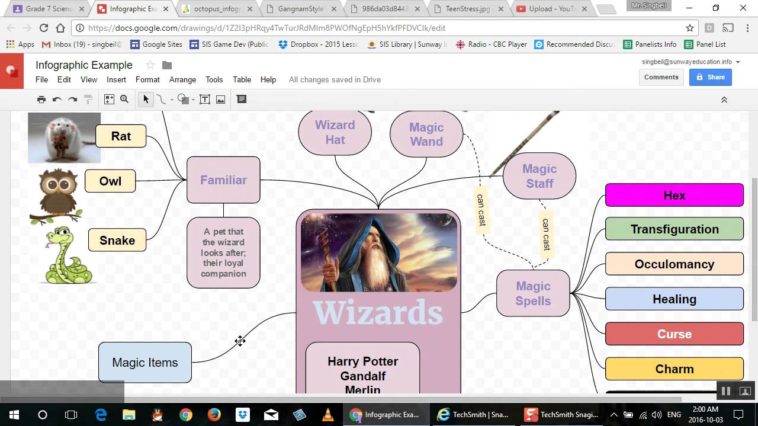Screen dimensions: 758x426
Task: Click the Zoom magnifier tool
Action: pos(124,99)
